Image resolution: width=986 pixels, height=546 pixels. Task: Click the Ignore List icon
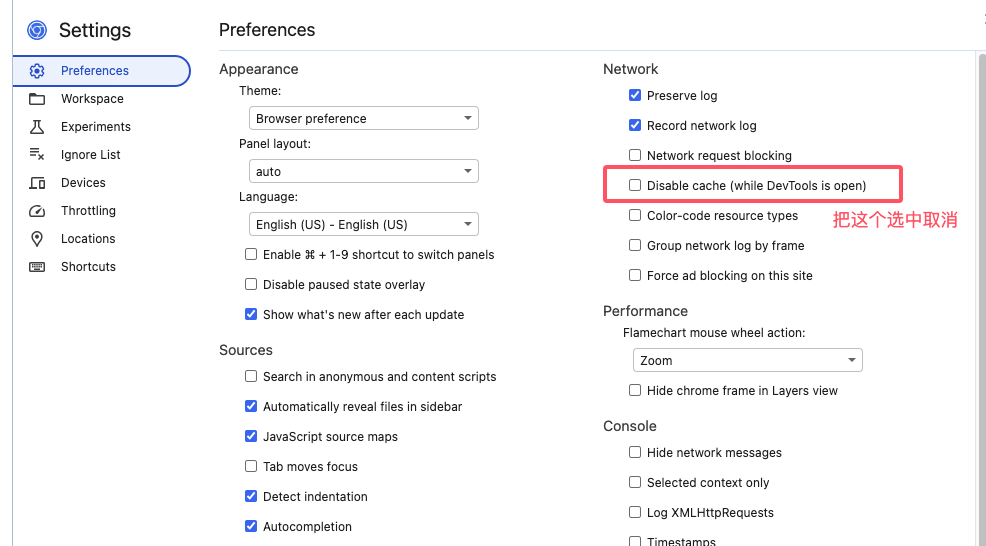click(37, 154)
